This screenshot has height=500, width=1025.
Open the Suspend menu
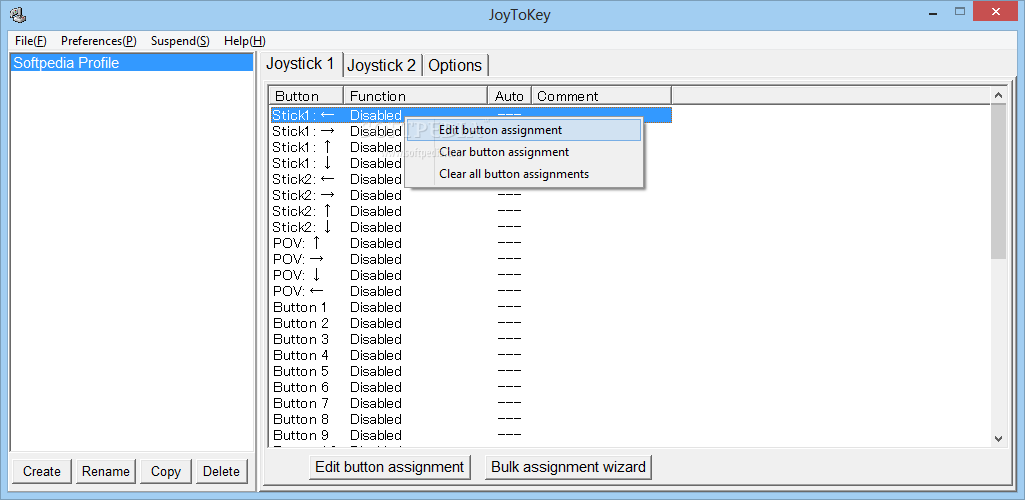[180, 41]
